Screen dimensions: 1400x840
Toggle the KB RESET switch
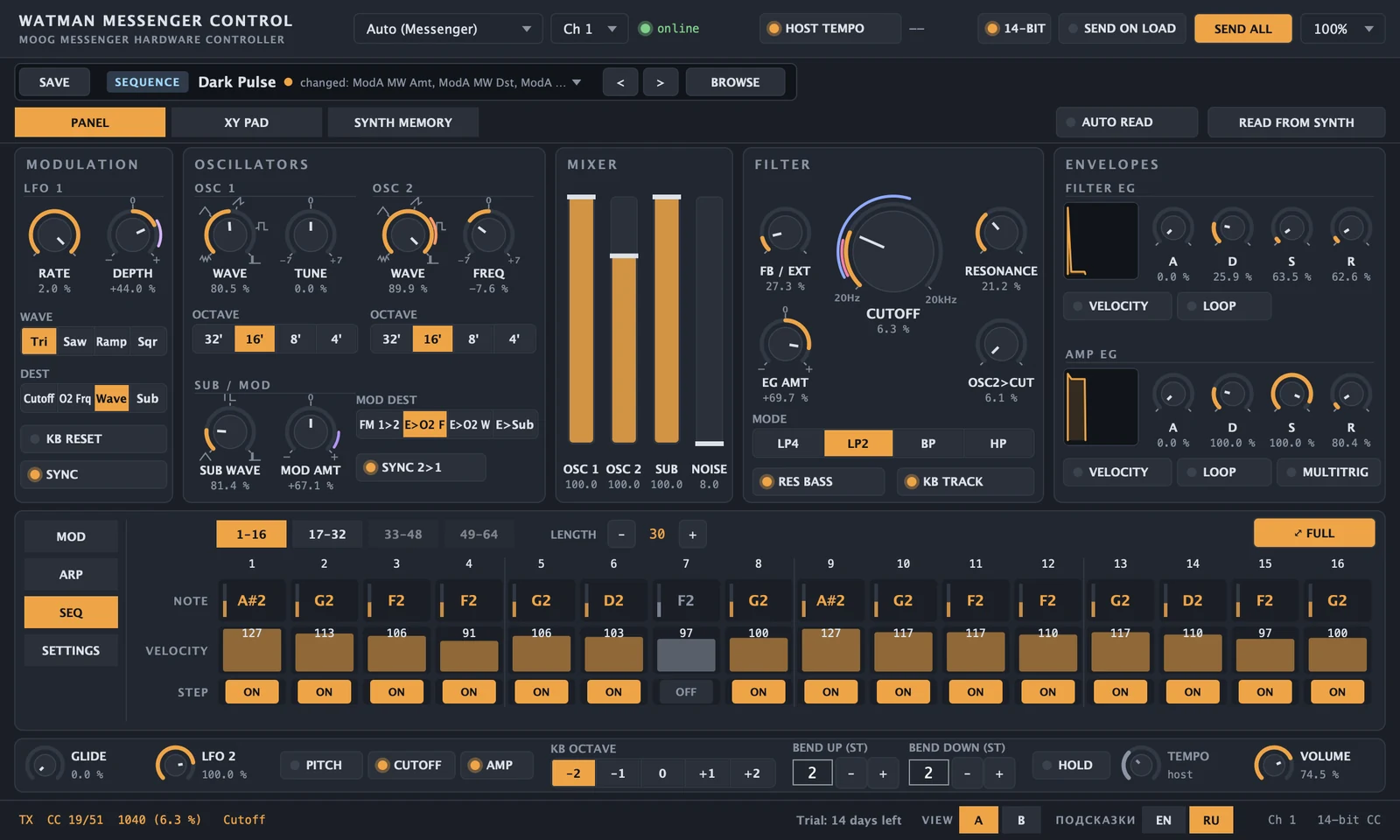click(x=93, y=438)
